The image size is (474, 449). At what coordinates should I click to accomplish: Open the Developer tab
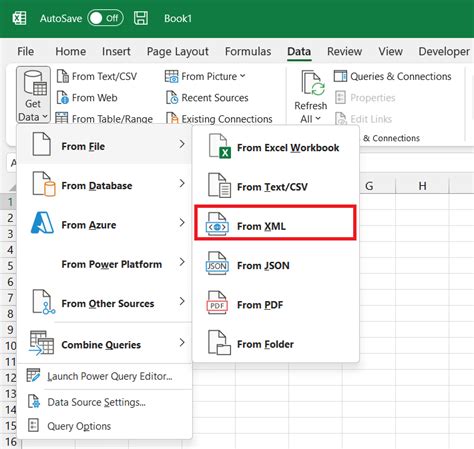click(x=444, y=51)
